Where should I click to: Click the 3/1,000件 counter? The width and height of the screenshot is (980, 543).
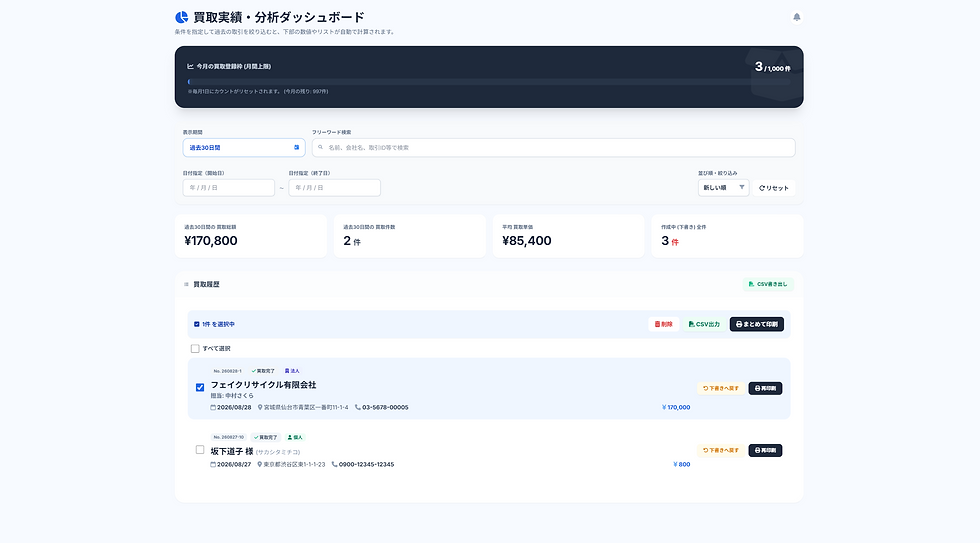coord(772,67)
